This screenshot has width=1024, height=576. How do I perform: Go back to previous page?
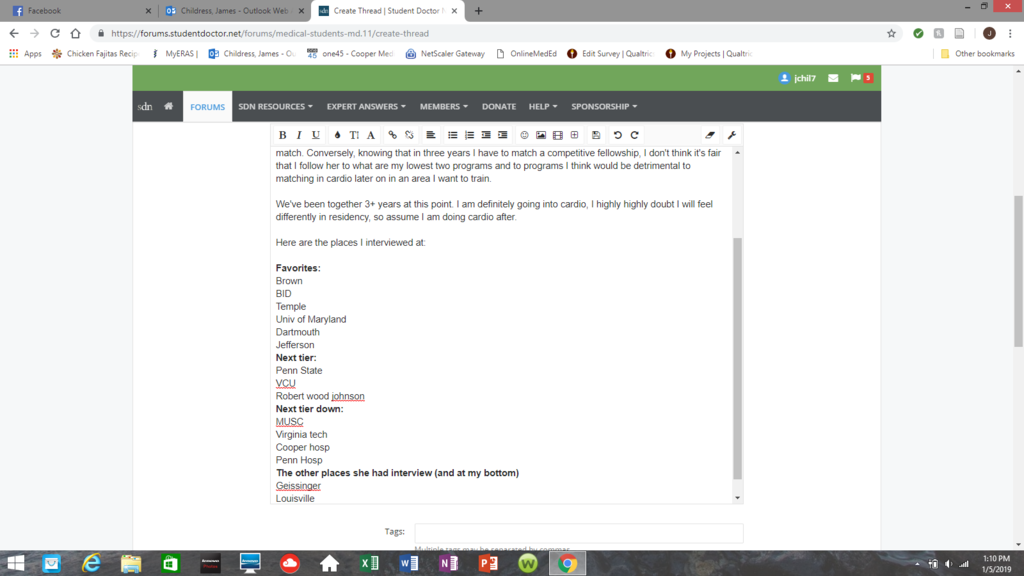click(x=14, y=33)
